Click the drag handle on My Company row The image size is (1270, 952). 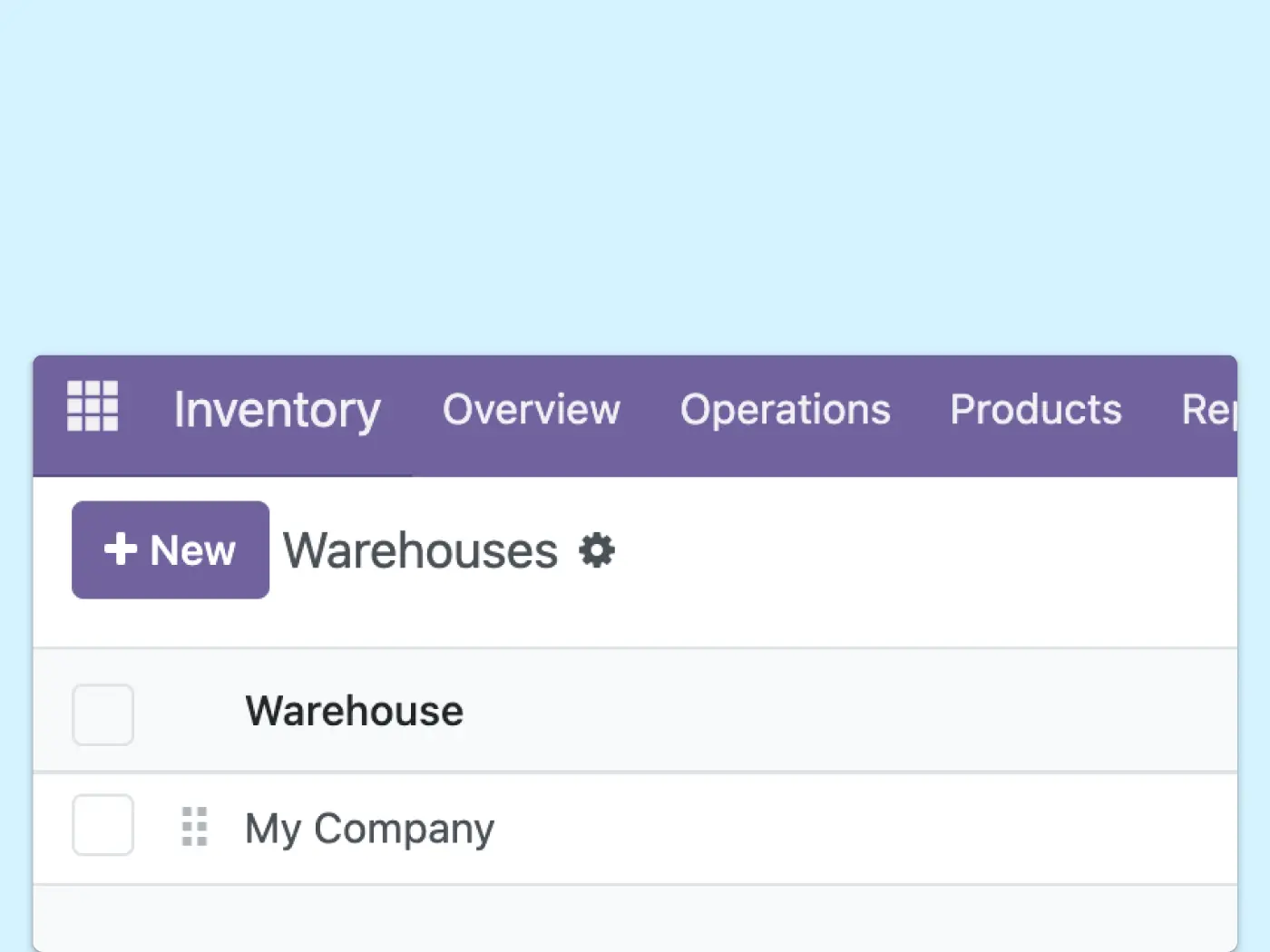coord(194,827)
